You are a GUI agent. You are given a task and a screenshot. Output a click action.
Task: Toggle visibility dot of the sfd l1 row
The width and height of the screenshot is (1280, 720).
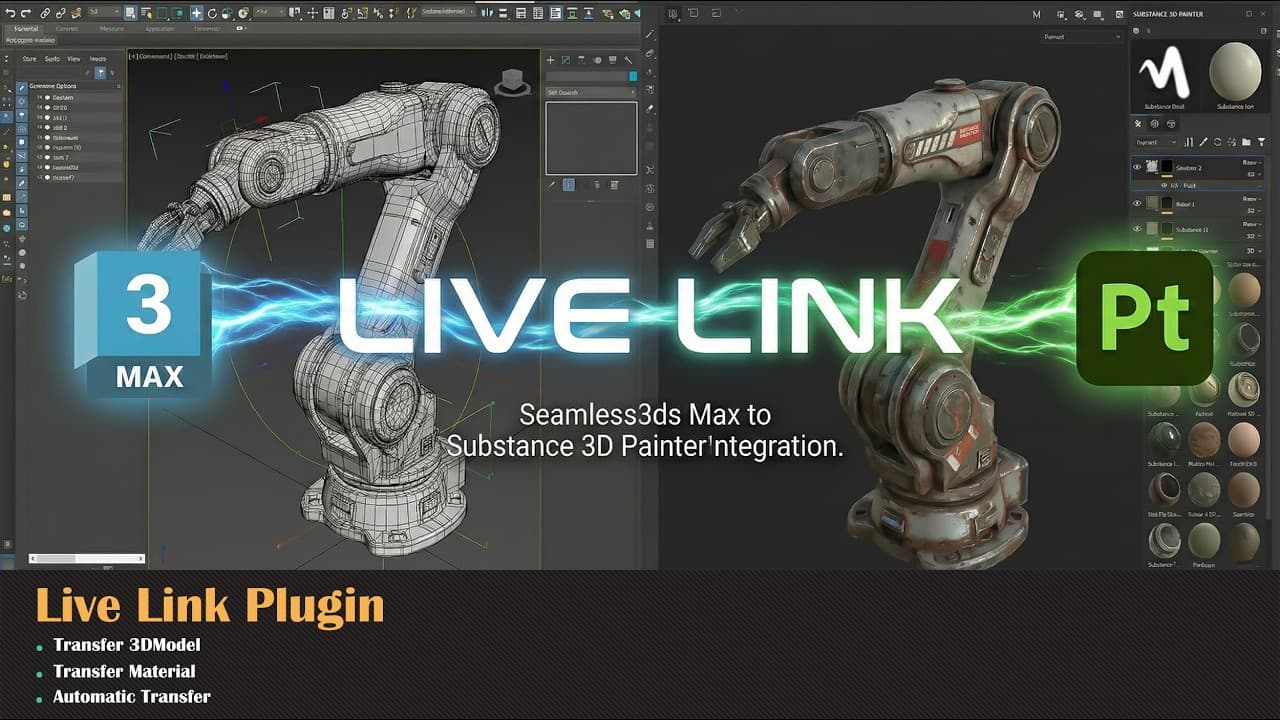tap(47, 117)
